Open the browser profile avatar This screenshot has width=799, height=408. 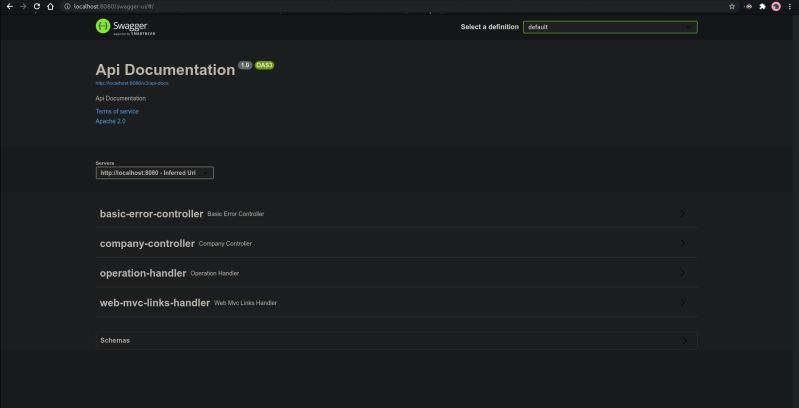click(776, 7)
